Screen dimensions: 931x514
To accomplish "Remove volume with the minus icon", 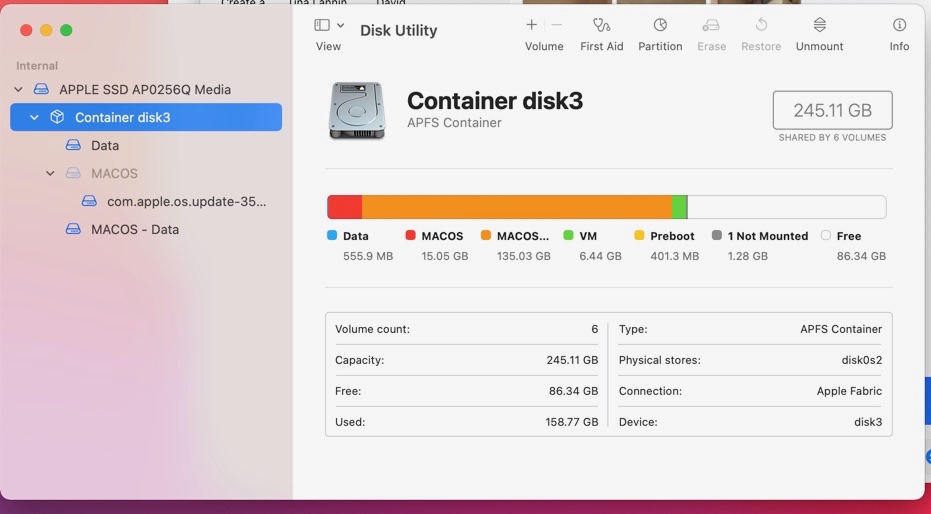I will pos(556,24).
